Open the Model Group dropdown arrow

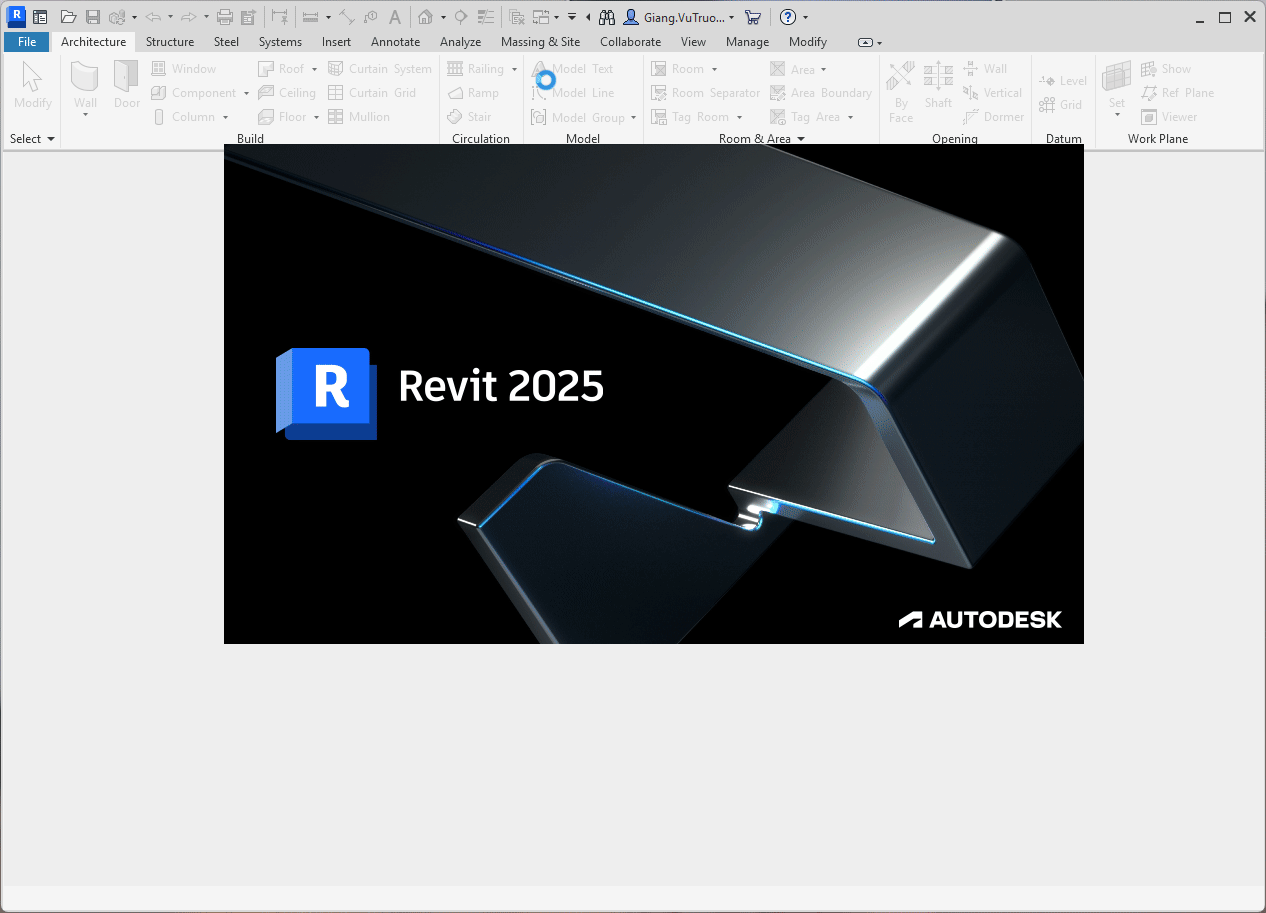[x=634, y=118]
